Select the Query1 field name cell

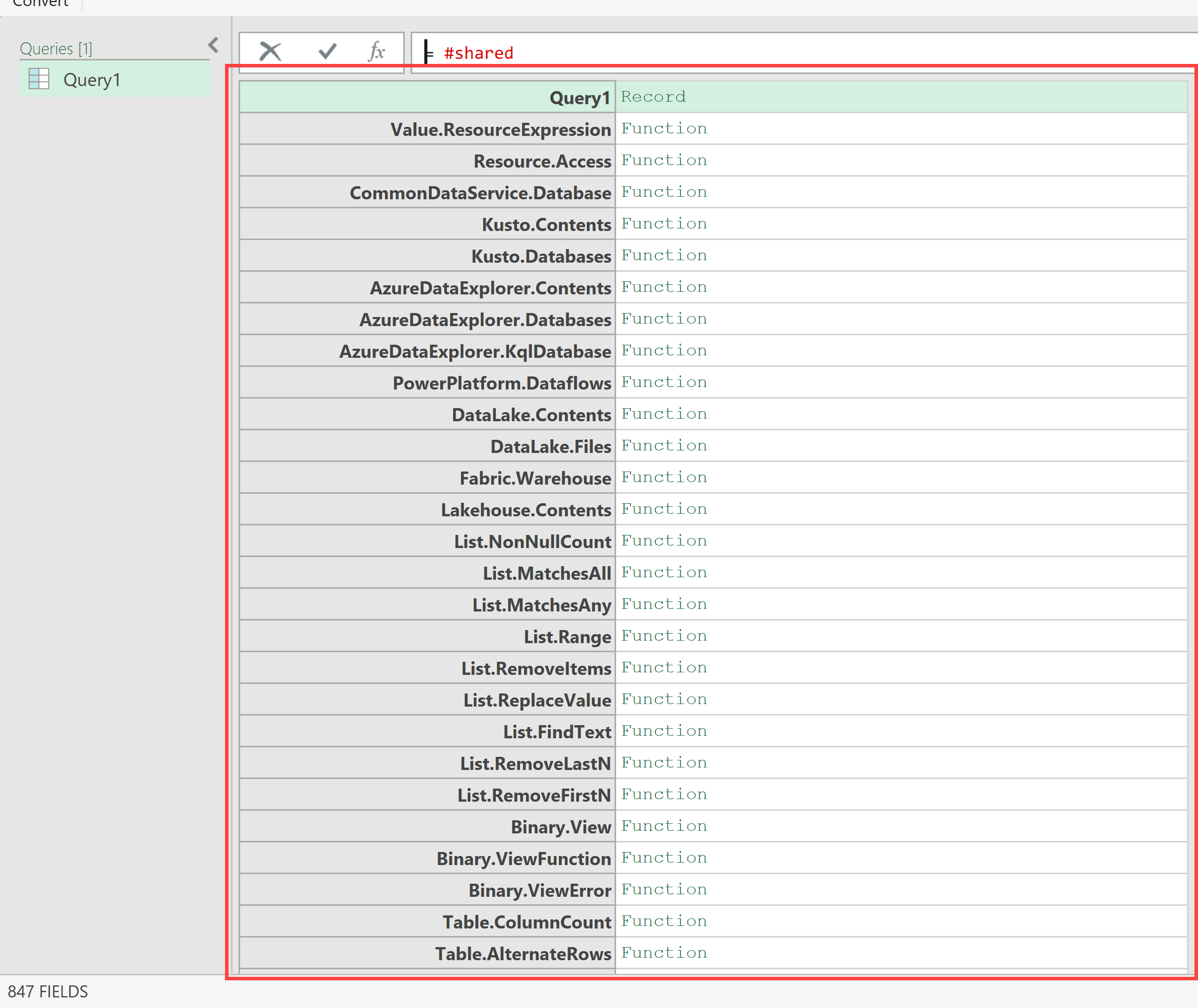427,97
